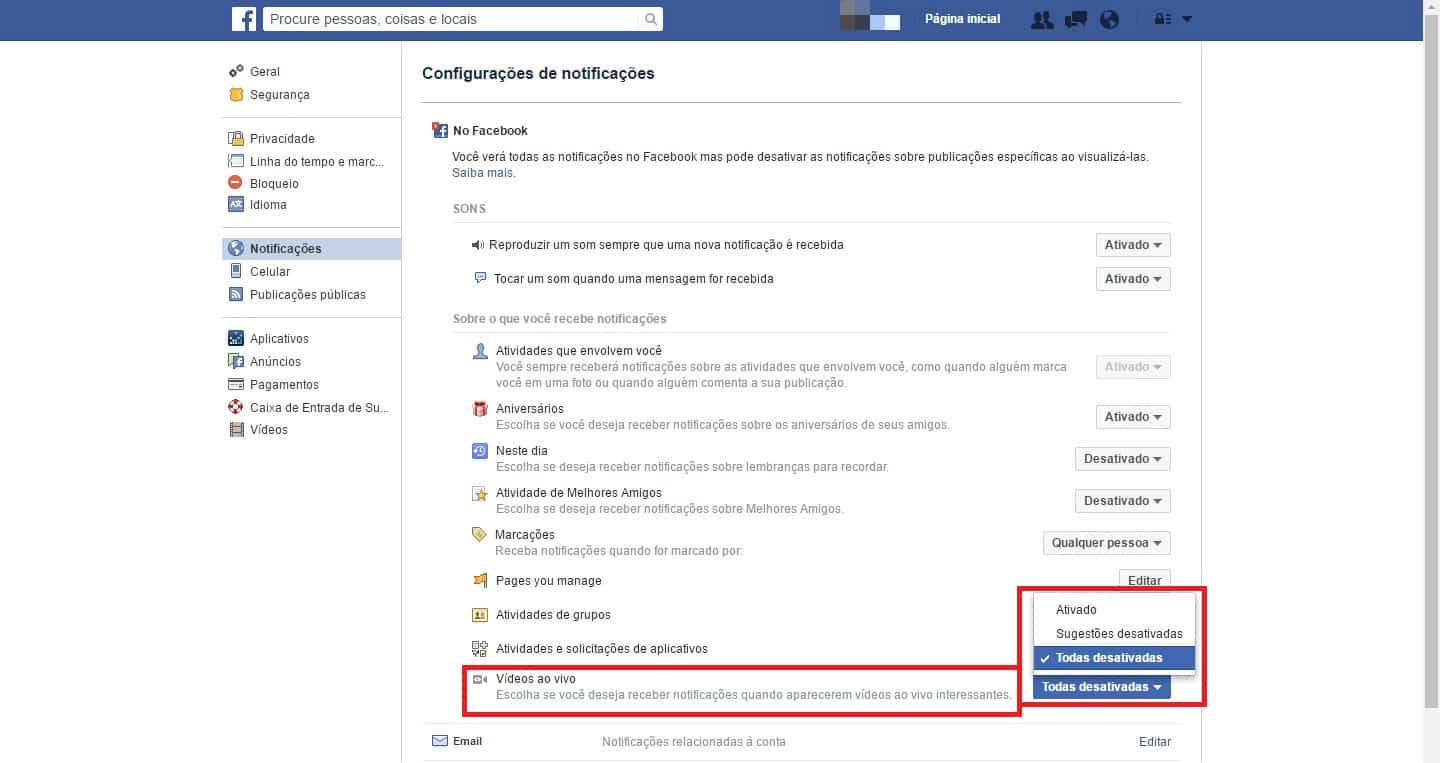Click the Vídeos ao vivo row title
1440x763 pixels.
(535, 679)
